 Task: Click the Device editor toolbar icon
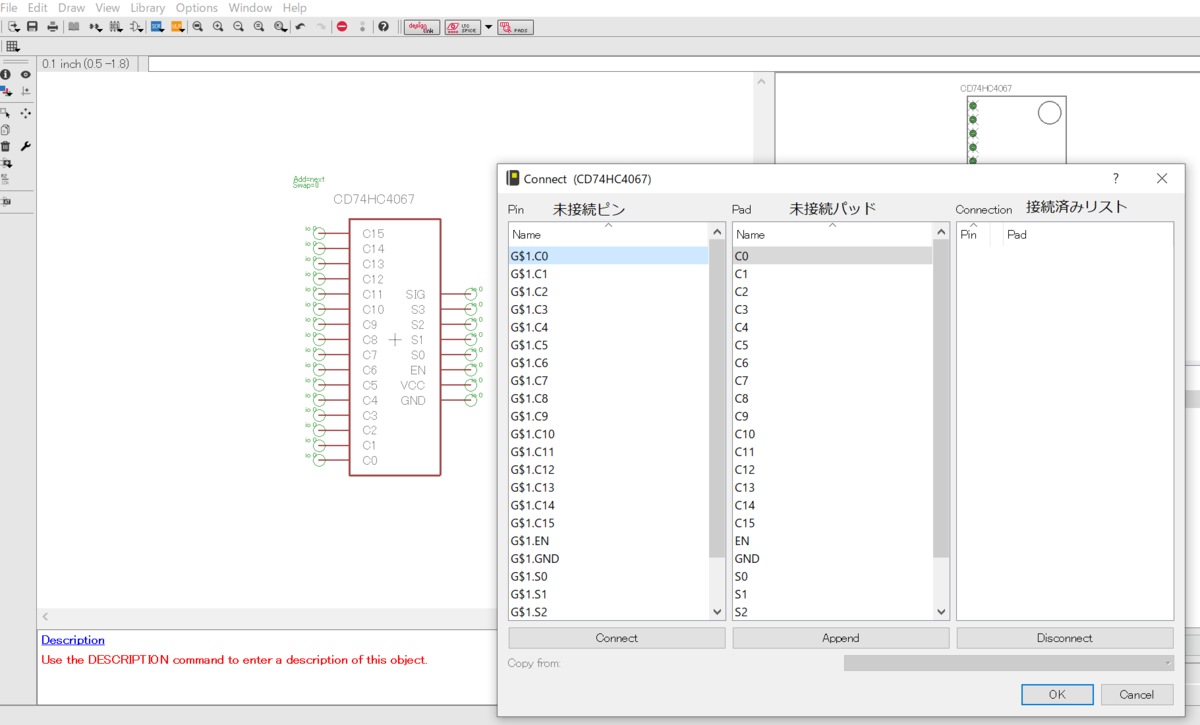tap(95, 27)
